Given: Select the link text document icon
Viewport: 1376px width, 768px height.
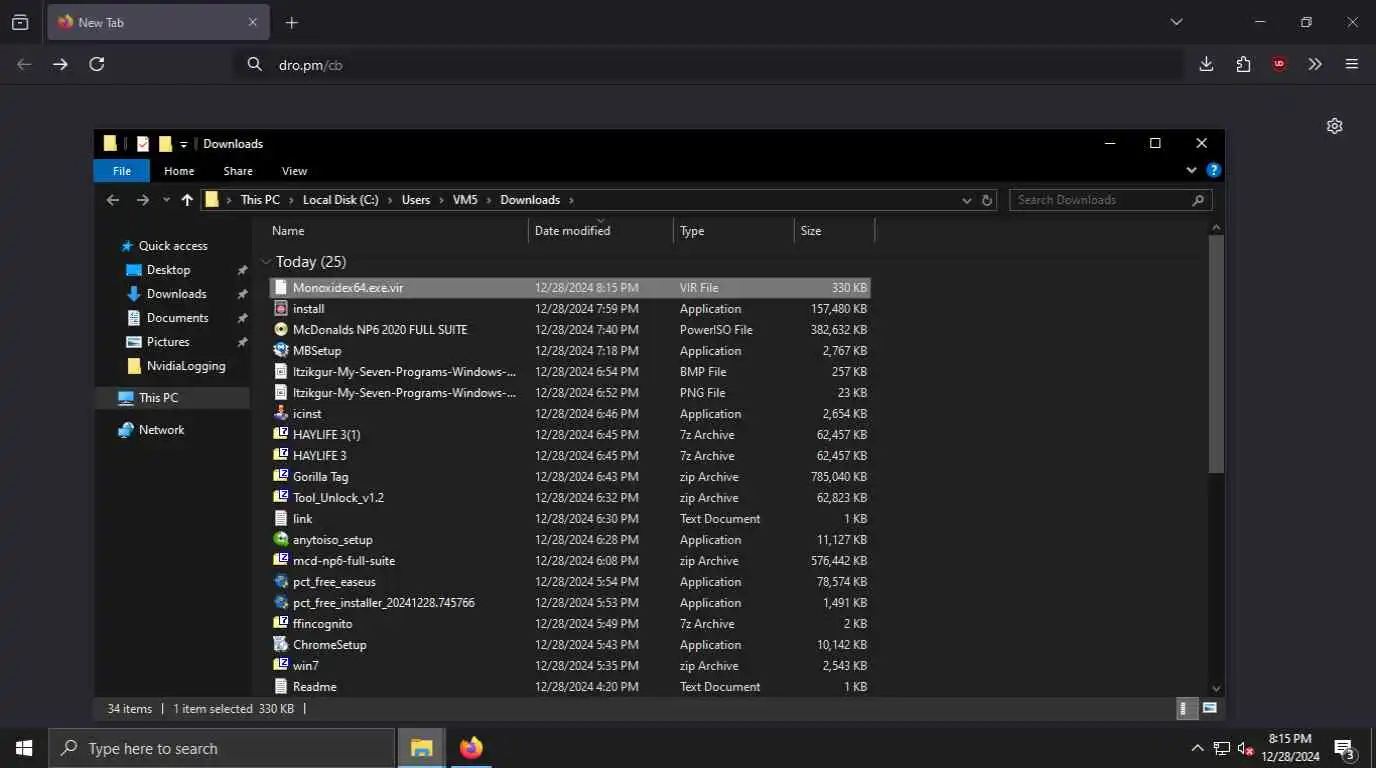Looking at the screenshot, I should pyautogui.click(x=281, y=519).
